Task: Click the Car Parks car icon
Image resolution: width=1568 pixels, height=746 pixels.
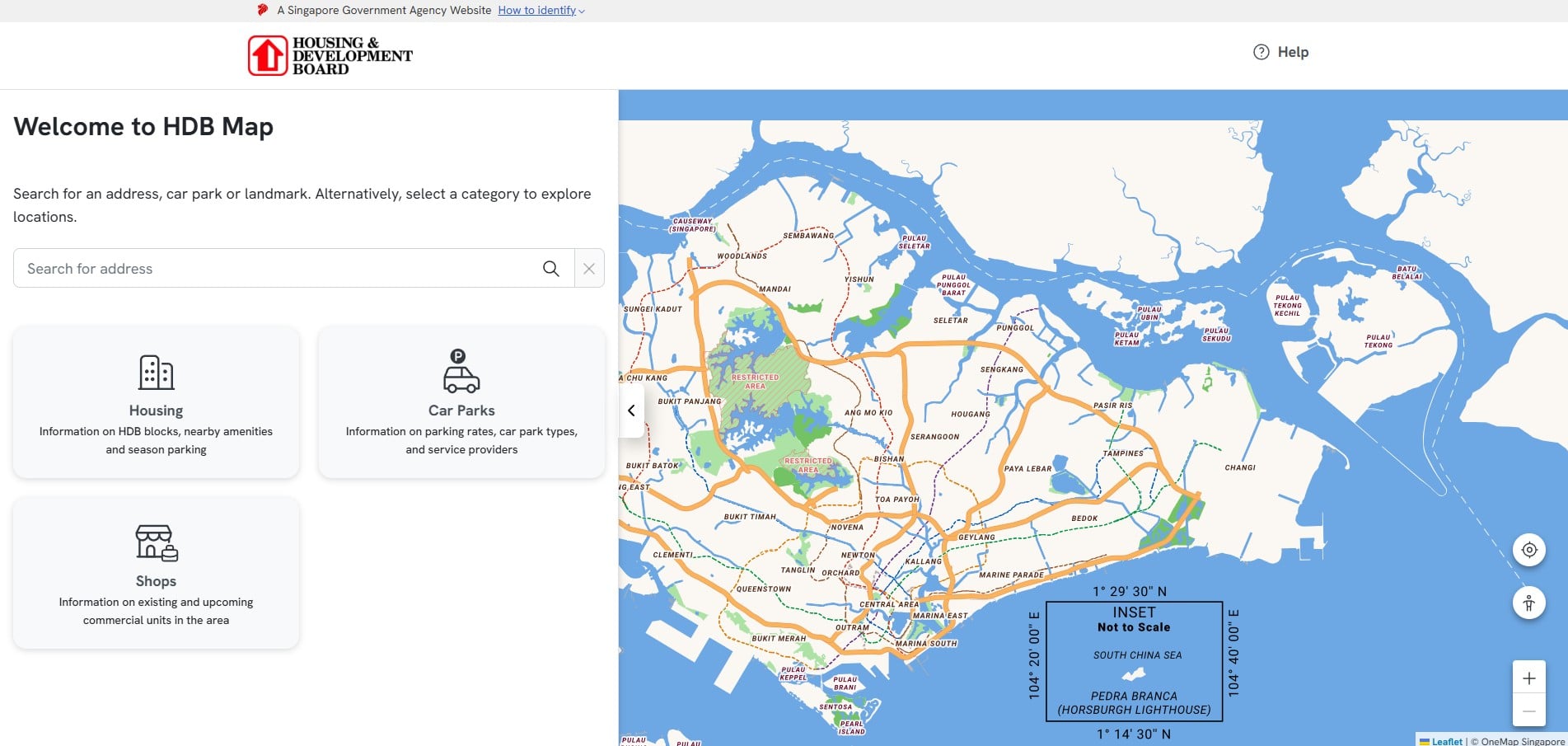Action: 461,371
